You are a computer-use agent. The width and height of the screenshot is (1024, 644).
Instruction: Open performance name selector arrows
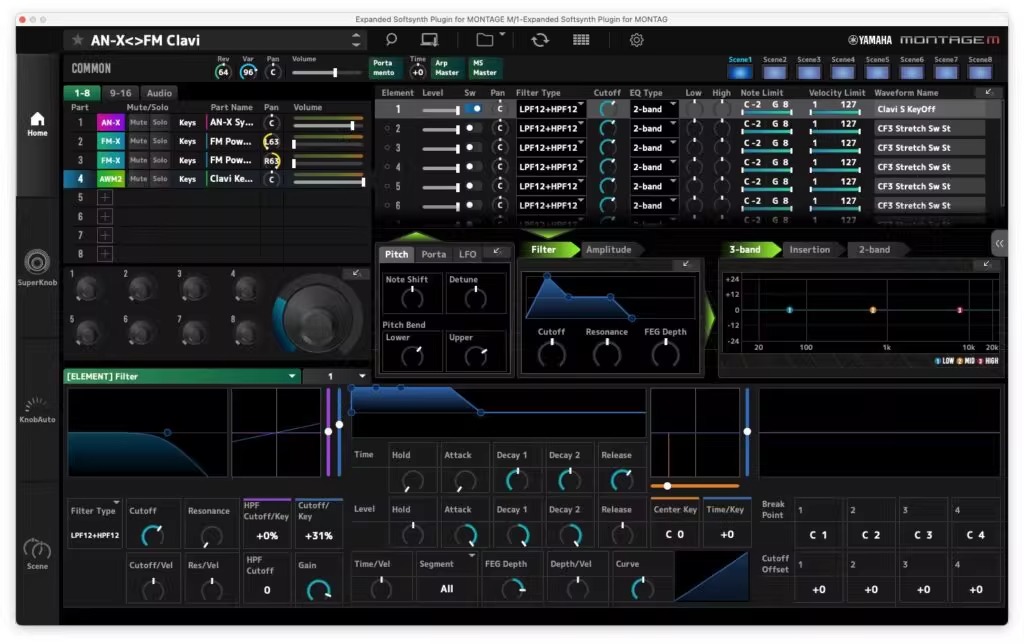[x=356, y=40]
